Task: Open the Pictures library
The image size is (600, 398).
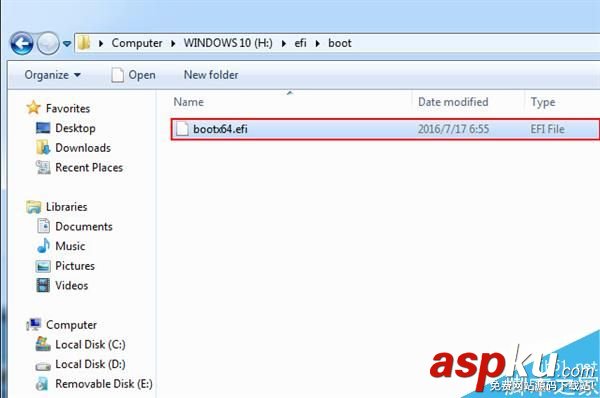Action: click(75, 266)
